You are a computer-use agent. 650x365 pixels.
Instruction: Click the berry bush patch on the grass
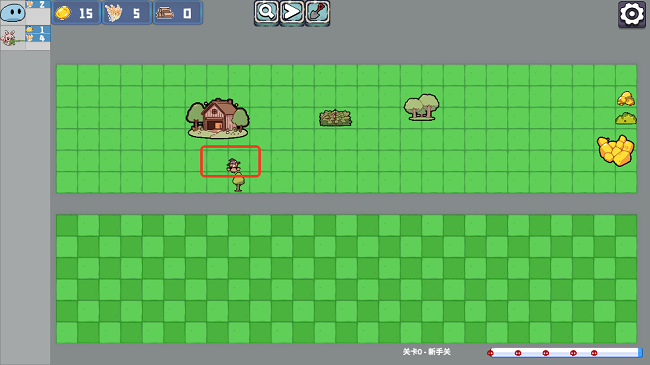pyautogui.click(x=335, y=118)
